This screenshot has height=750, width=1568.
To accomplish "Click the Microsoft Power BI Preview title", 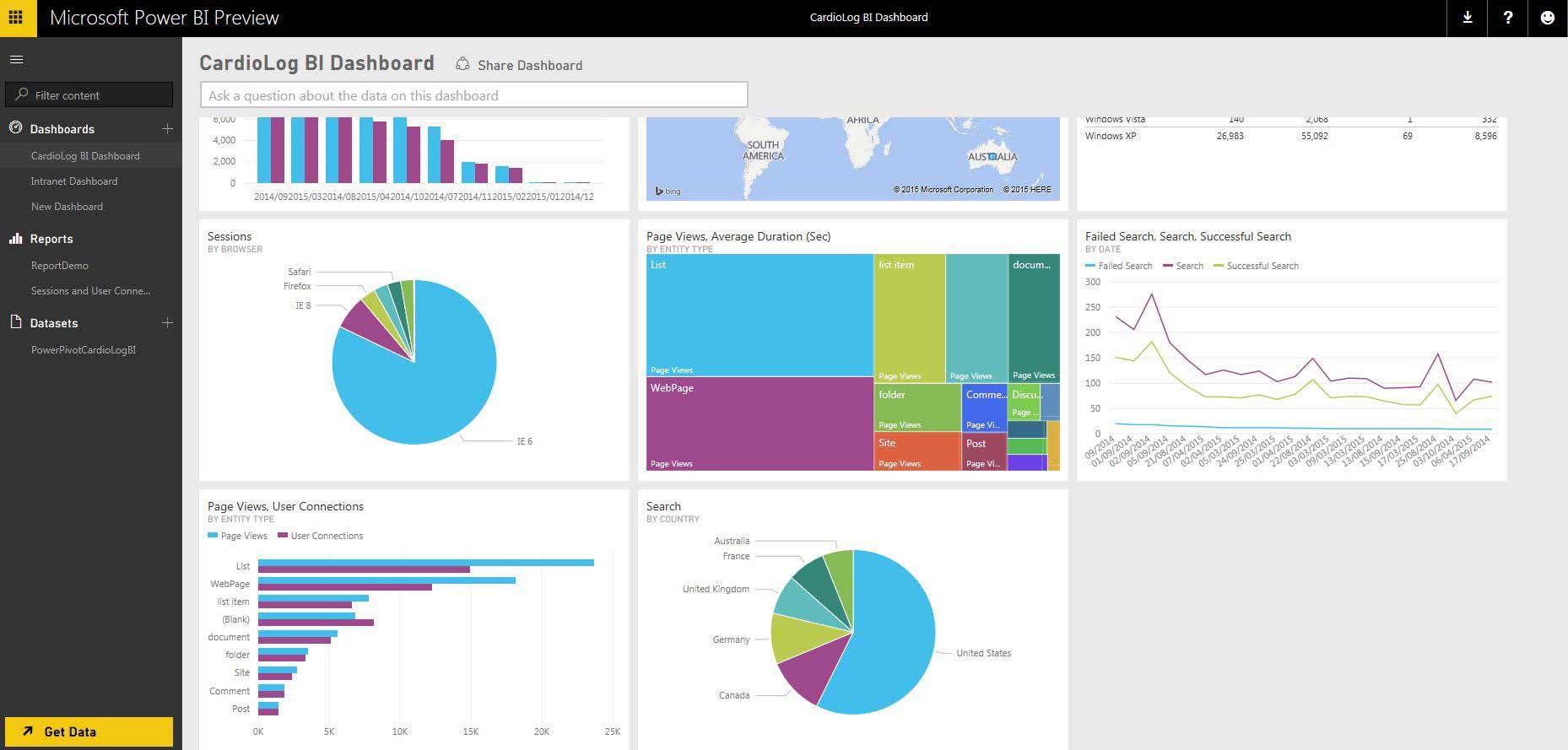I will tap(165, 18).
